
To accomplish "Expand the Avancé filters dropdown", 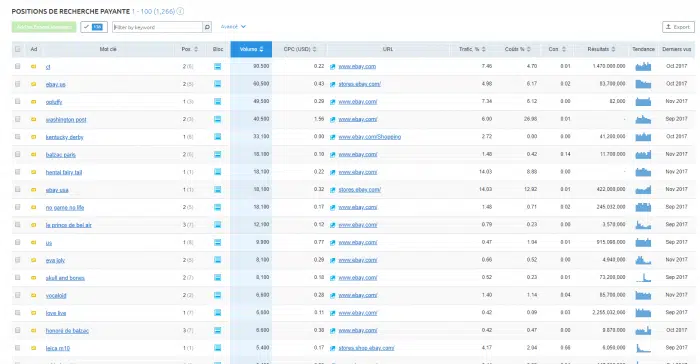I will click(233, 27).
